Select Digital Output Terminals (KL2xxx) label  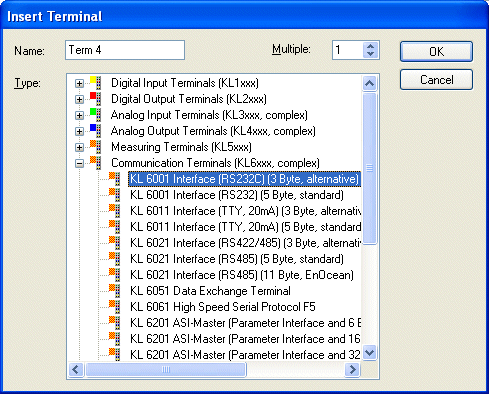tap(189, 99)
